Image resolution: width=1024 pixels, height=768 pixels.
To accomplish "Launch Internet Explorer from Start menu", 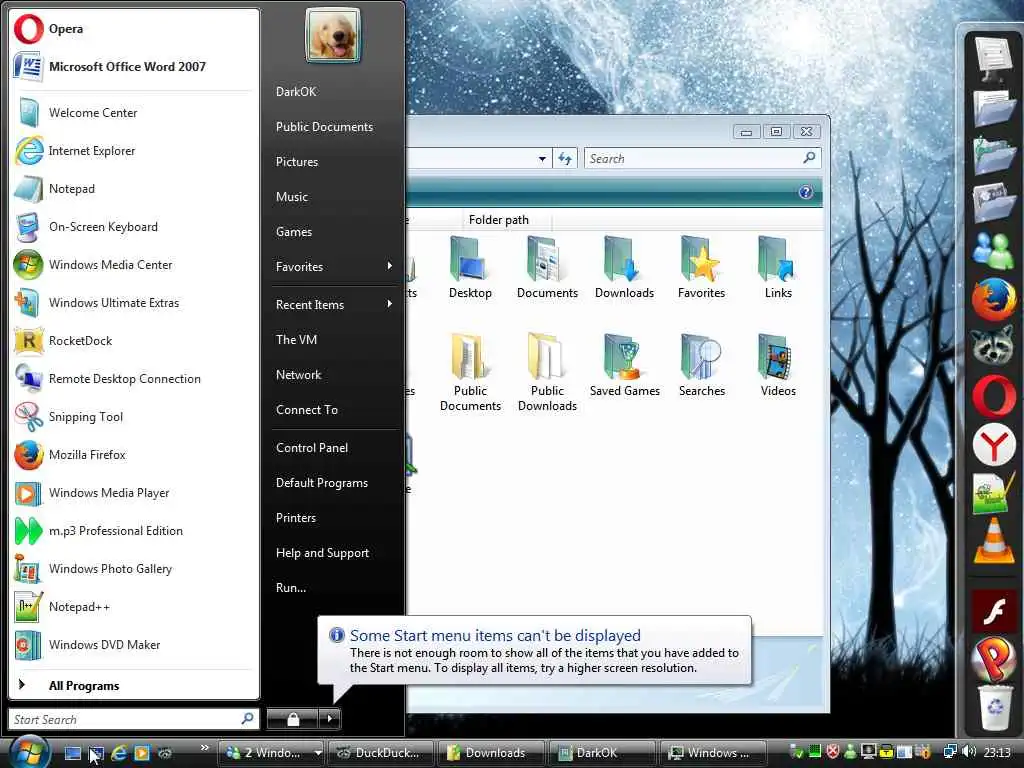I will [x=133, y=151].
